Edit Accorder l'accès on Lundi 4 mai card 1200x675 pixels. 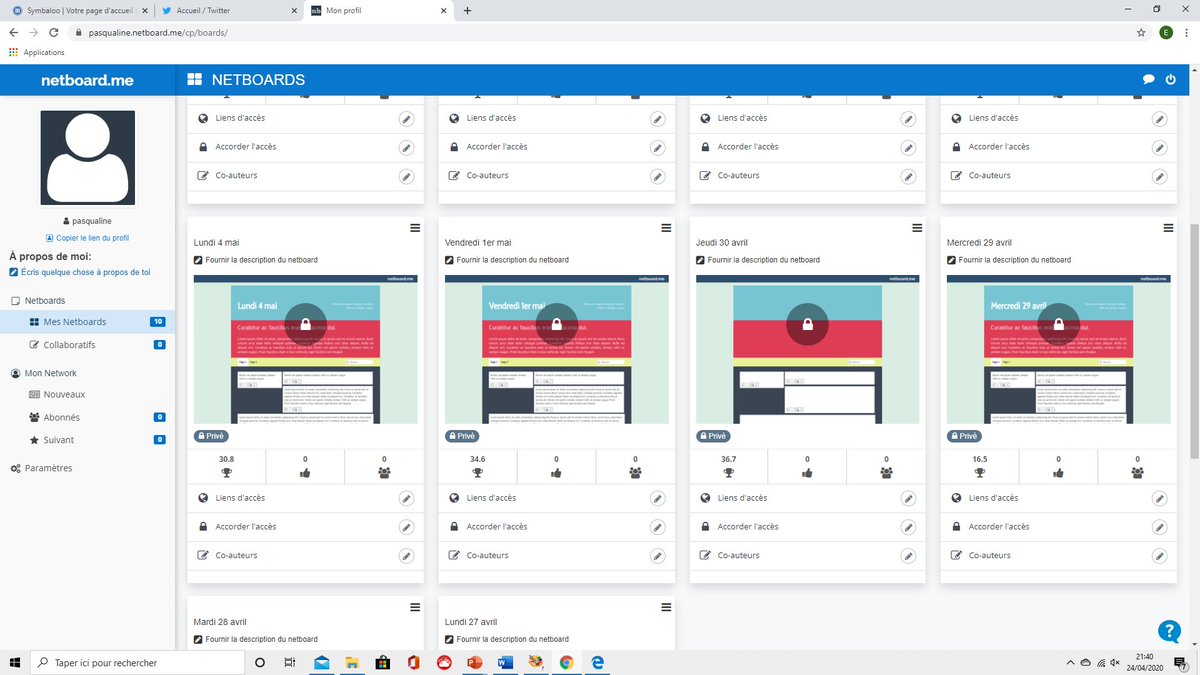click(406, 527)
